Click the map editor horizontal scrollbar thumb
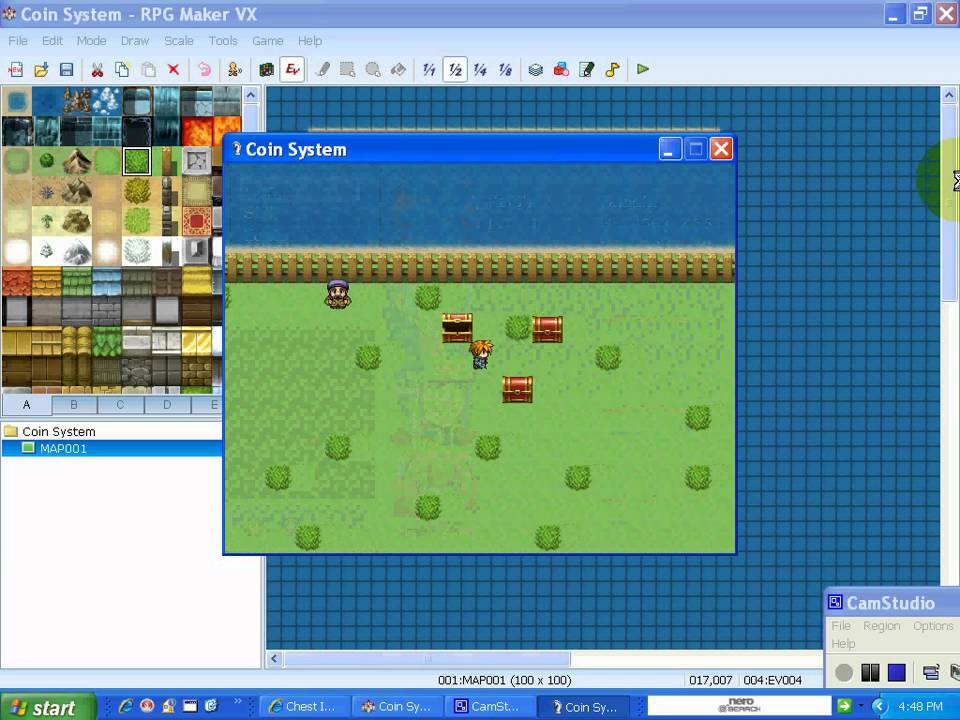This screenshot has width=960, height=720. [427, 659]
